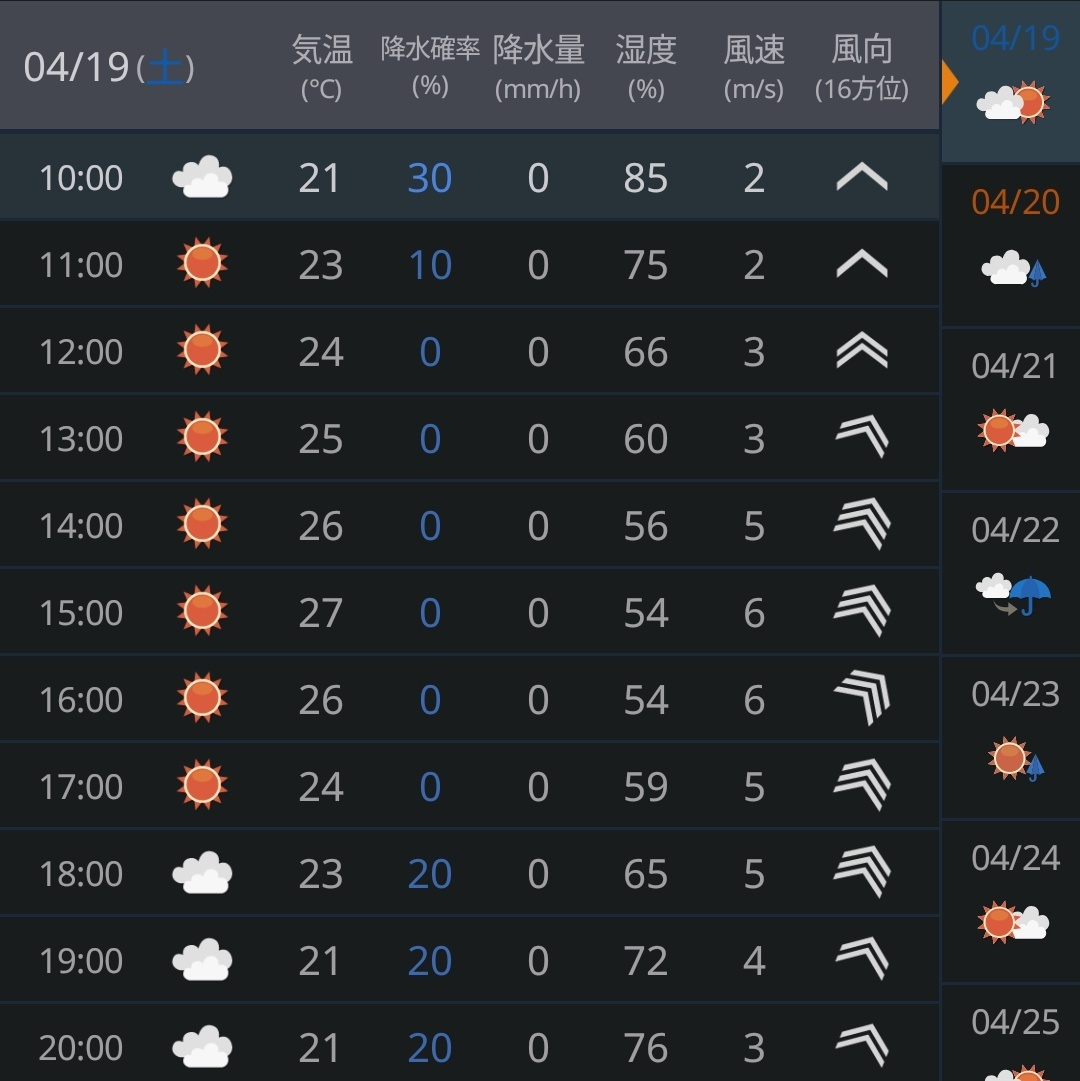Click the 04/19 (土) date header
Image resolution: width=1080 pixels, height=1081 pixels.
coord(109,68)
